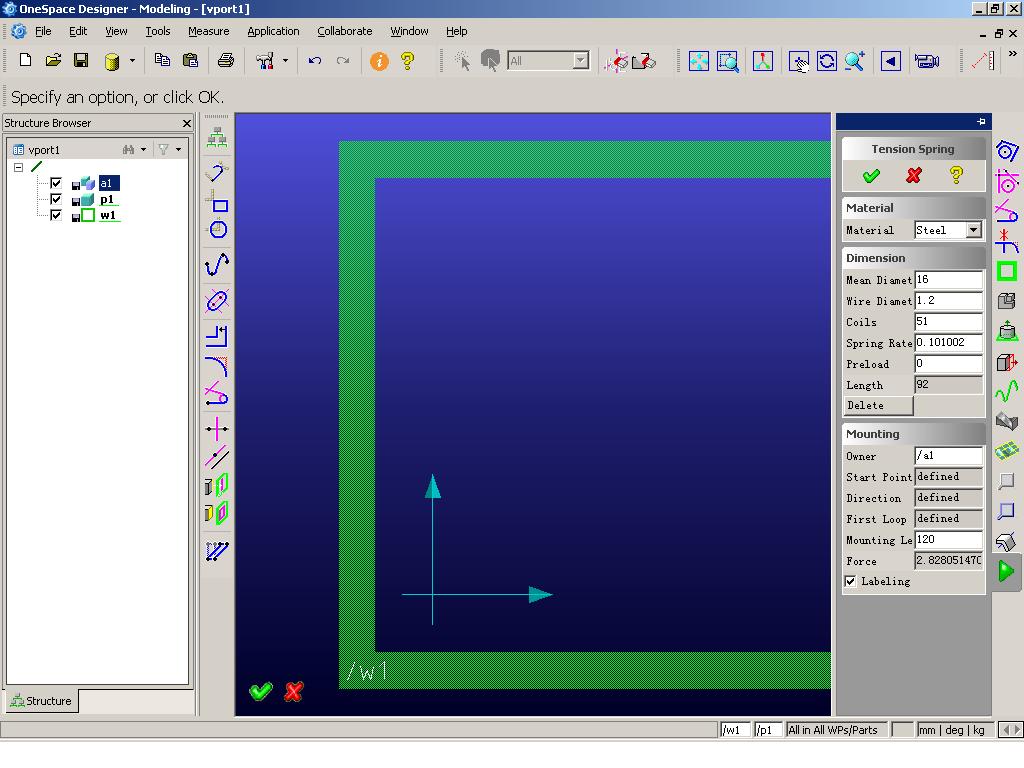
Task: Print using the printer icon
Action: tap(226, 61)
